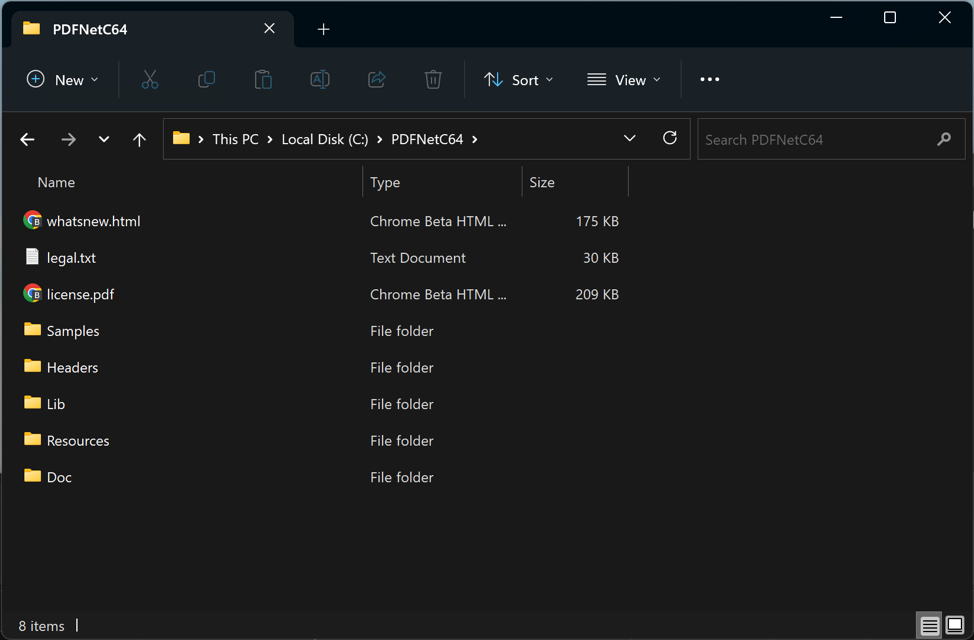Click the Resources folder icon
Image resolution: width=974 pixels, height=640 pixels.
pyautogui.click(x=32, y=439)
